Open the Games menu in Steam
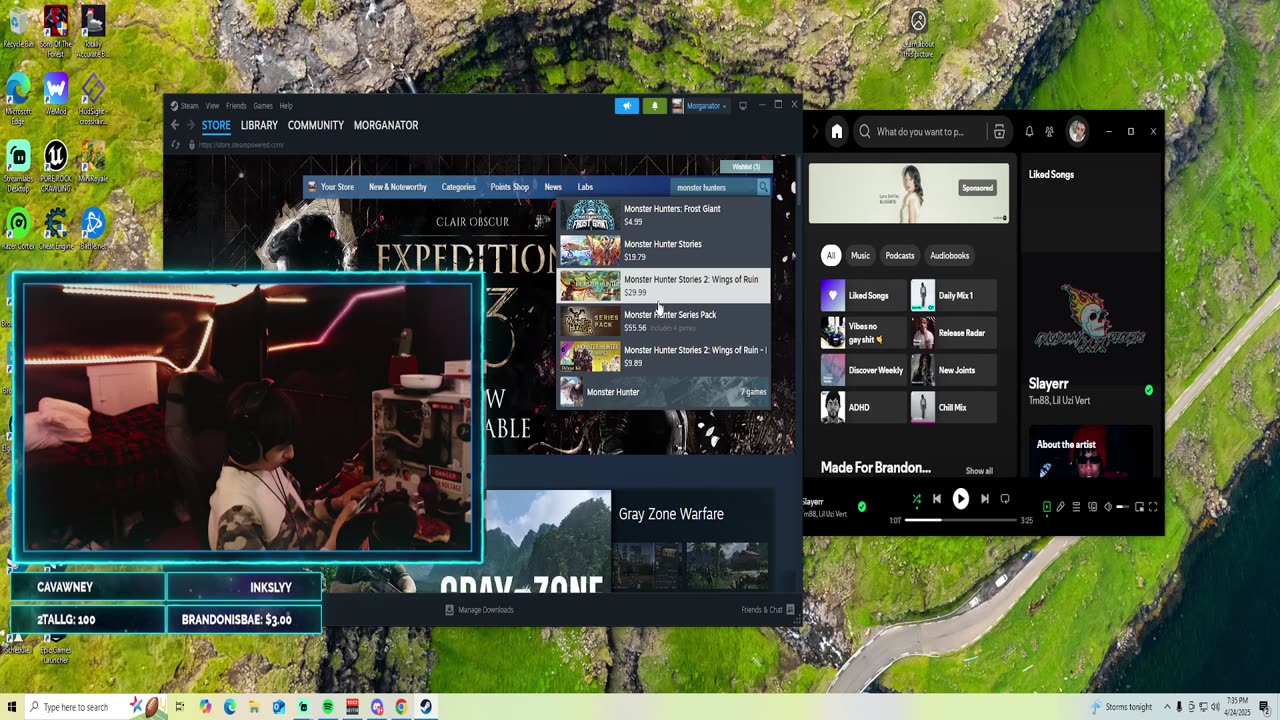The image size is (1280, 720). point(263,106)
